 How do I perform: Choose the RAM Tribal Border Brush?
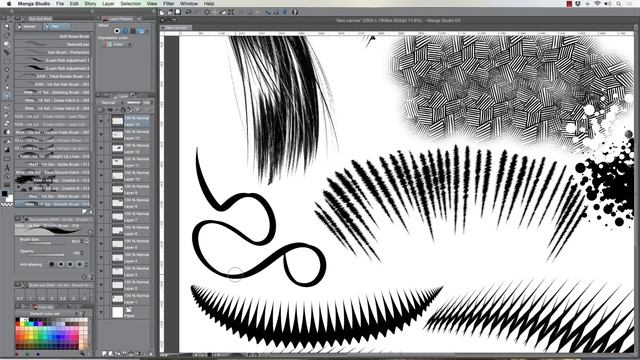click(52, 76)
